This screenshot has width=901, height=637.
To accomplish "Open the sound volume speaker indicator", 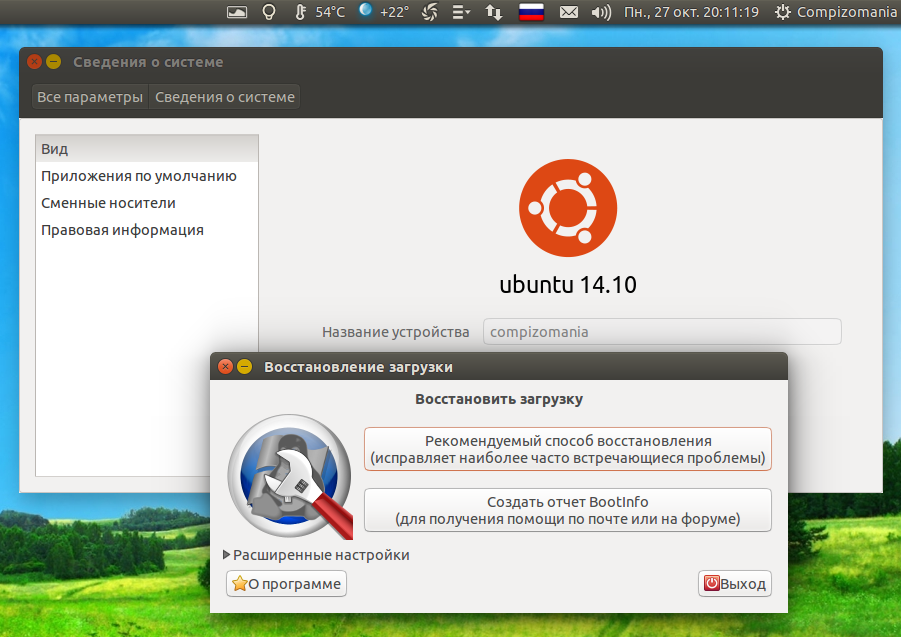I will pyautogui.click(x=601, y=12).
